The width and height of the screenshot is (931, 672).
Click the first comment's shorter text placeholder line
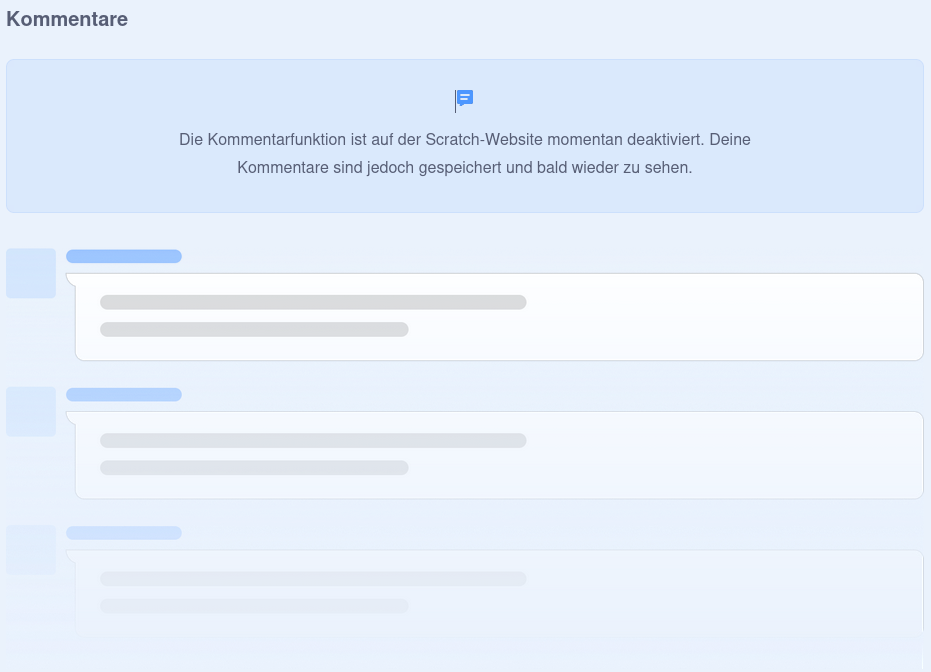tap(254, 330)
